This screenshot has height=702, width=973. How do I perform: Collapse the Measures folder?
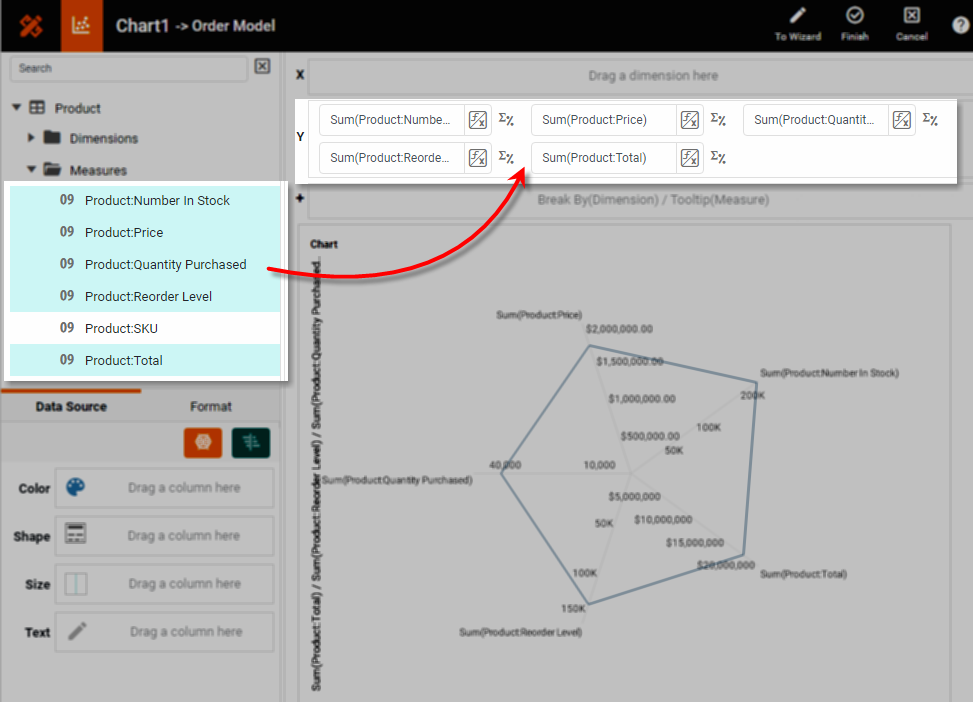click(x=31, y=170)
